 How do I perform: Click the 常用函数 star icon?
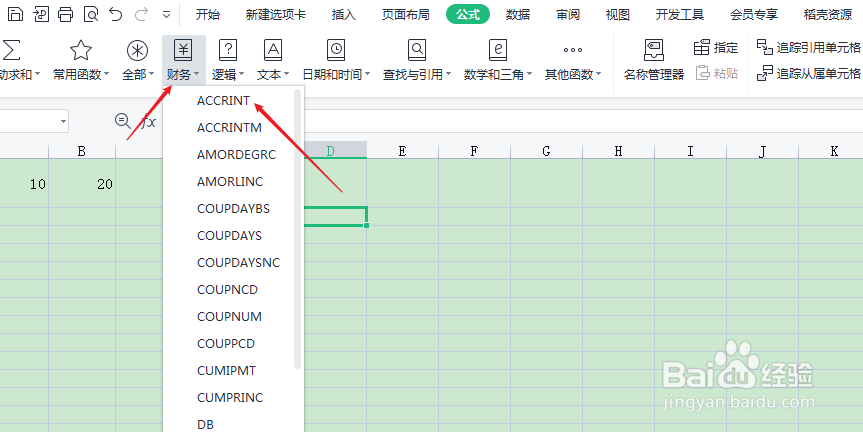pos(81,50)
